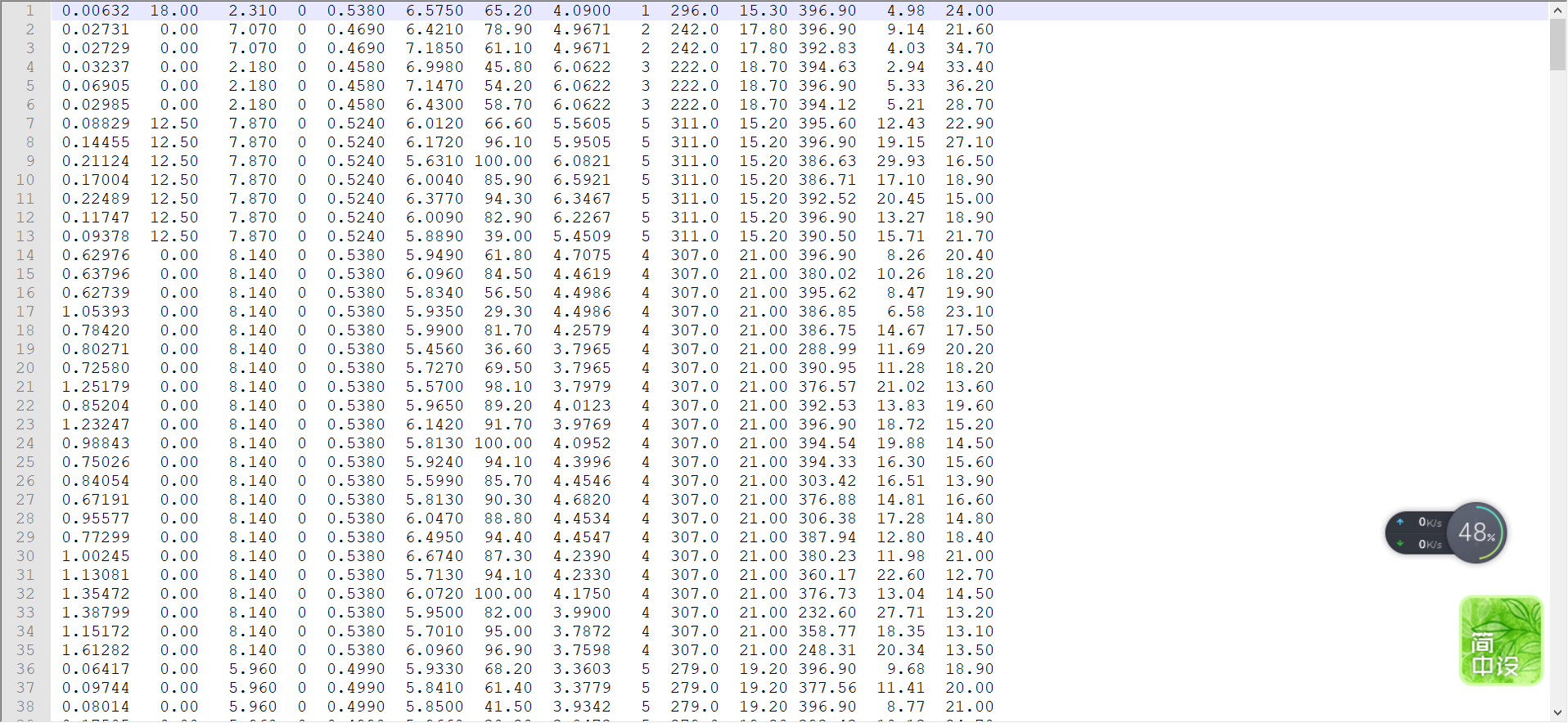Click the value 0.98843
Image resolution: width=1568 pixels, height=723 pixels.
[96, 443]
